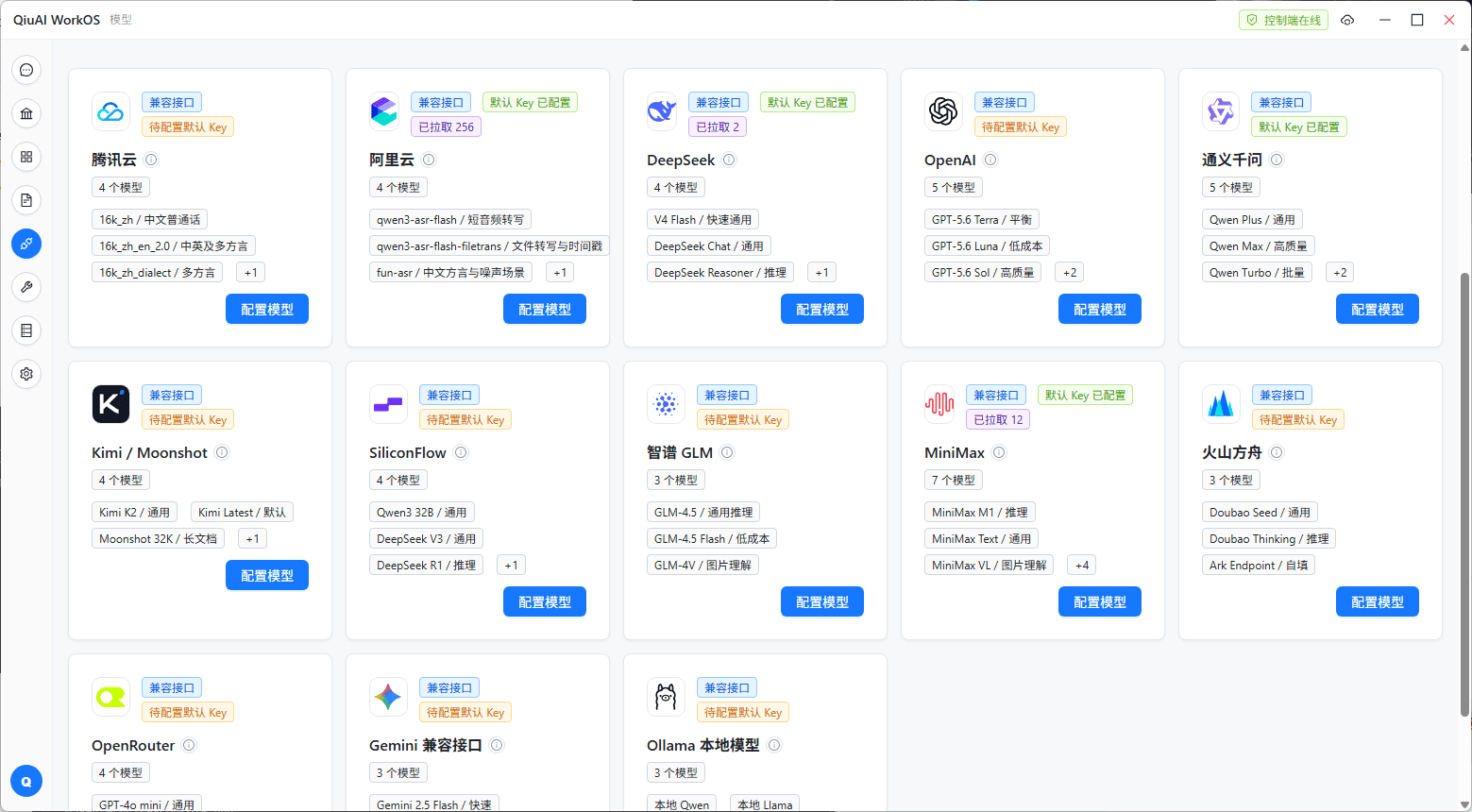The width and height of the screenshot is (1472, 812).
Task: Expand +1 more models in SiliconFlow card
Action: 511,565
